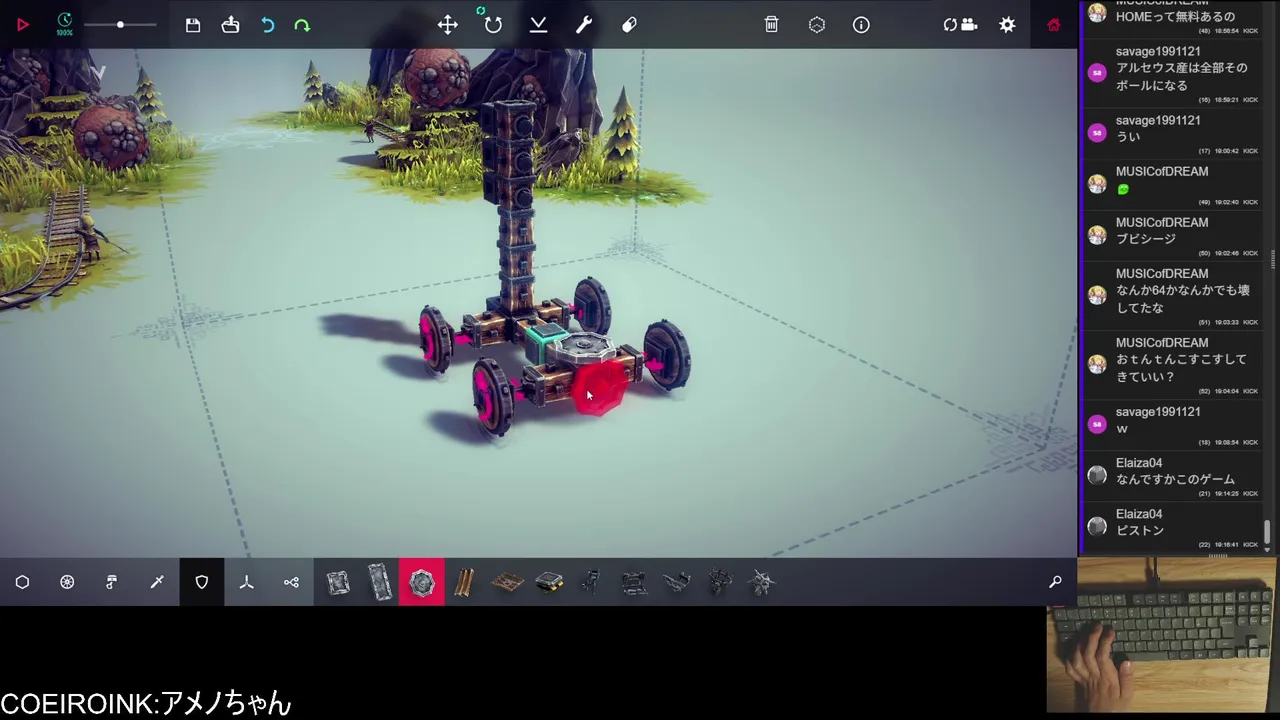Select the plow blade block
The image size is (1280, 720).
[677, 582]
